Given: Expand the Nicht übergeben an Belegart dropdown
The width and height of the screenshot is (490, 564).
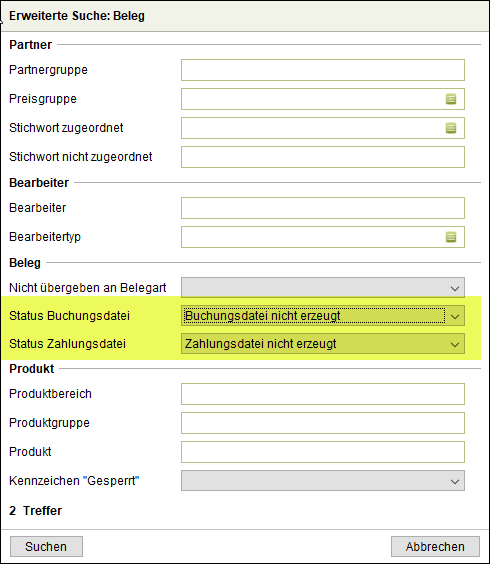Looking at the screenshot, I should (x=323, y=288).
